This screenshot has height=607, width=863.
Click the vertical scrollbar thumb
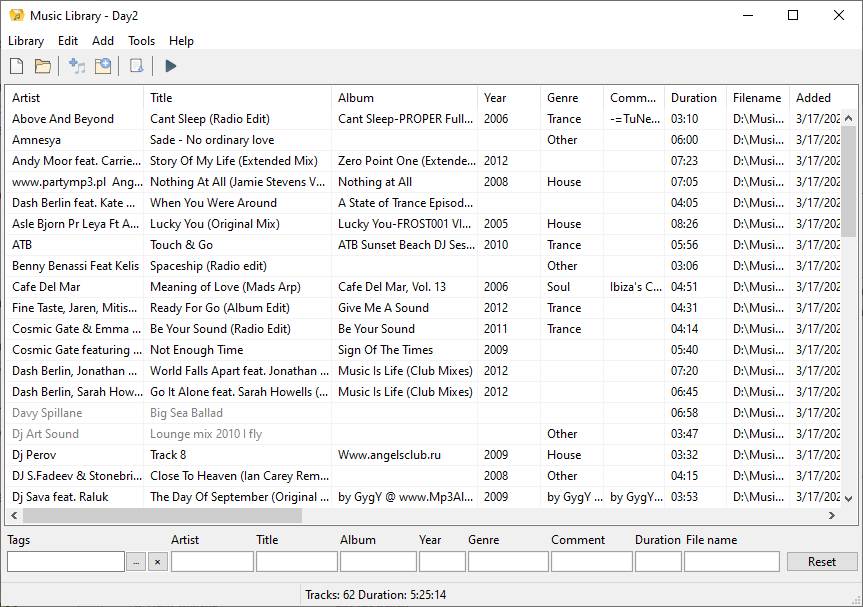(848, 181)
